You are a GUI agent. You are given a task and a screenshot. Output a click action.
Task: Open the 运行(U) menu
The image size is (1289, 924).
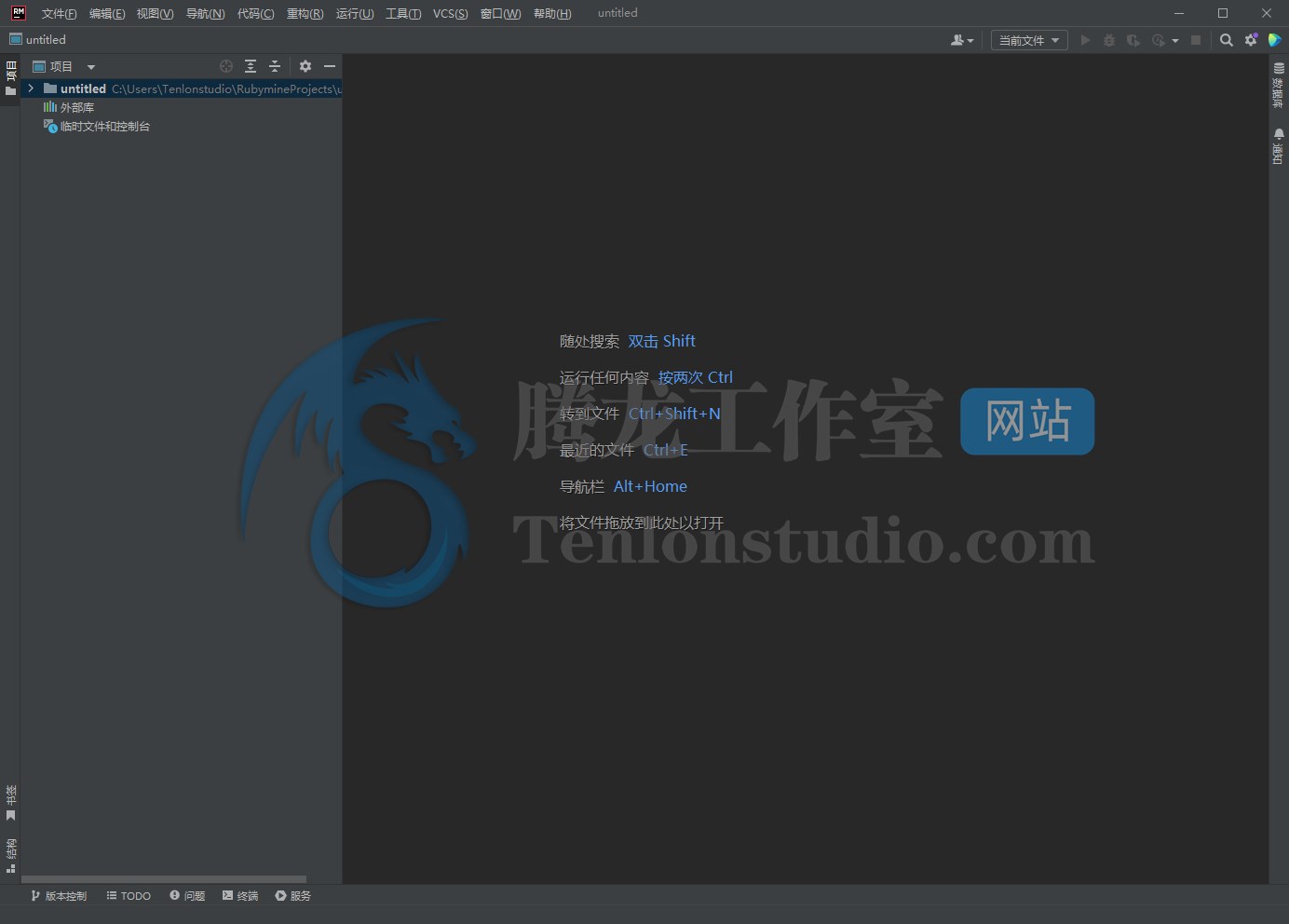[355, 13]
